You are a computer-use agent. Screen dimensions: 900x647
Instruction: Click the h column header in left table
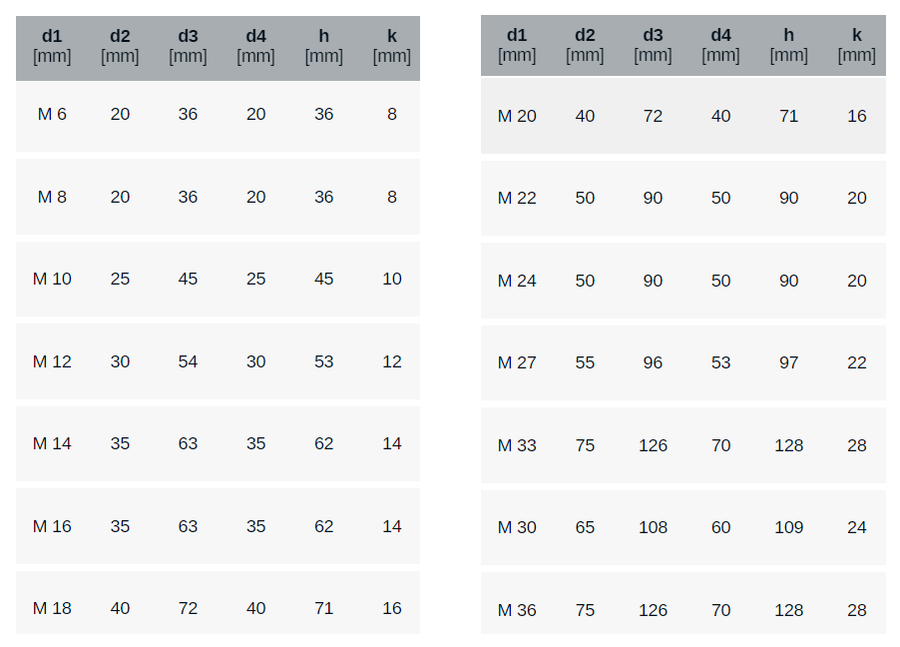[x=324, y=46]
